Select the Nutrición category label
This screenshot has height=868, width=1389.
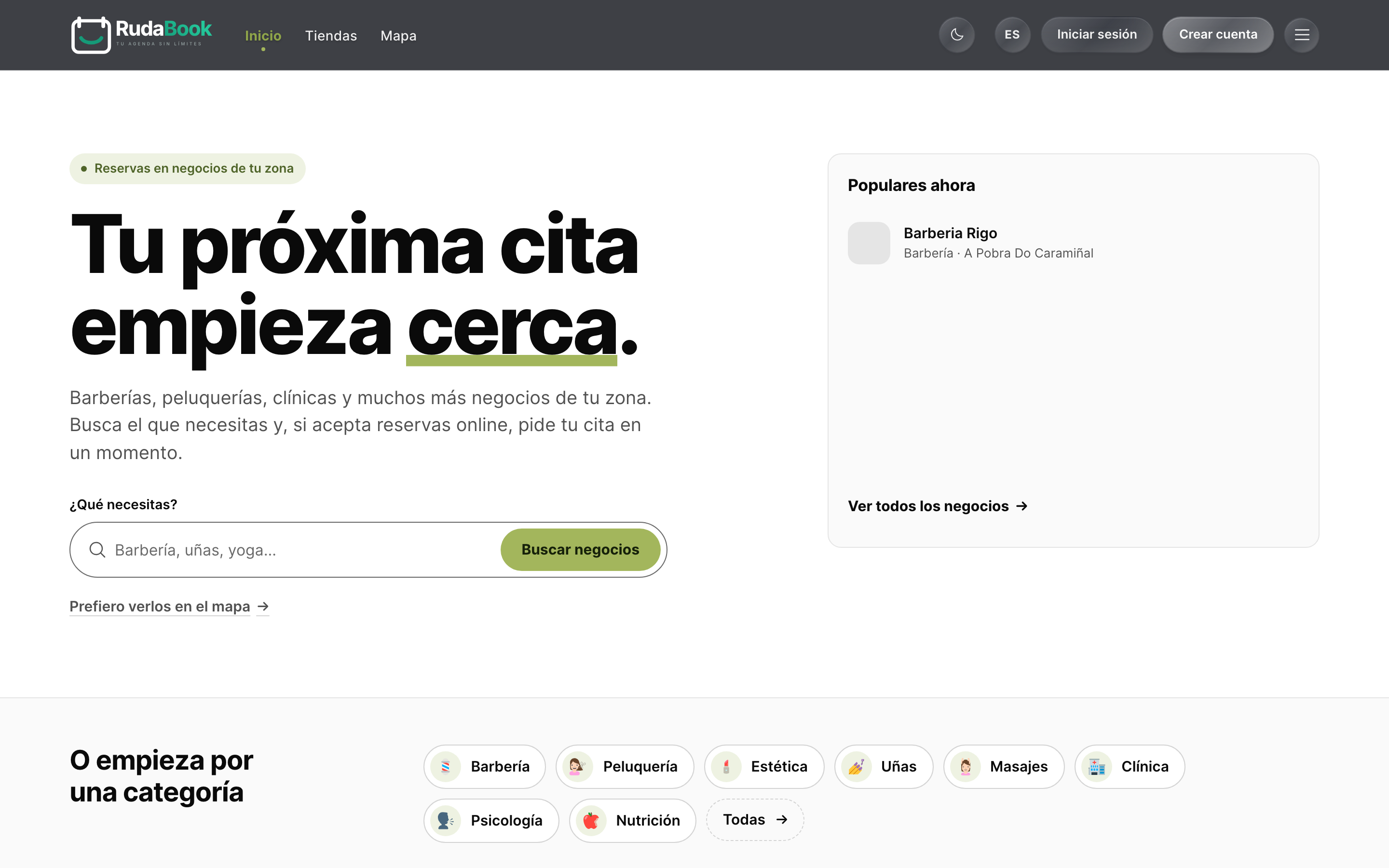click(x=647, y=820)
